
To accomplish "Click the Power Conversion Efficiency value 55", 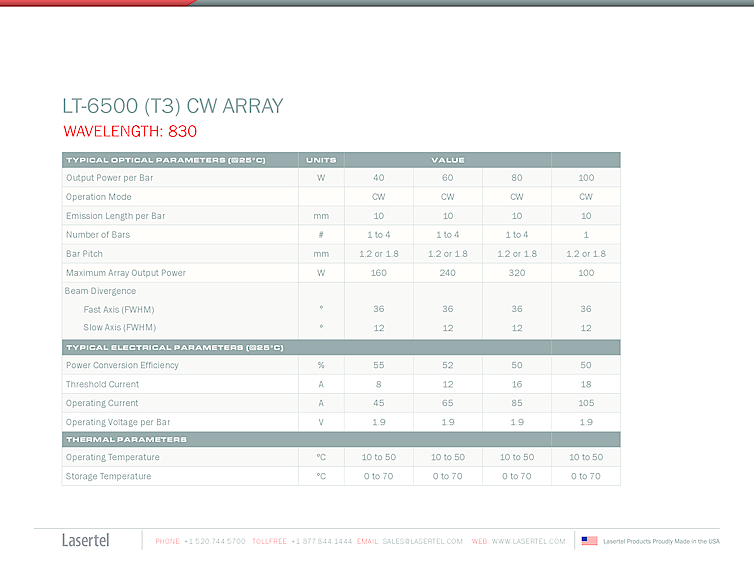I will click(x=378, y=366).
